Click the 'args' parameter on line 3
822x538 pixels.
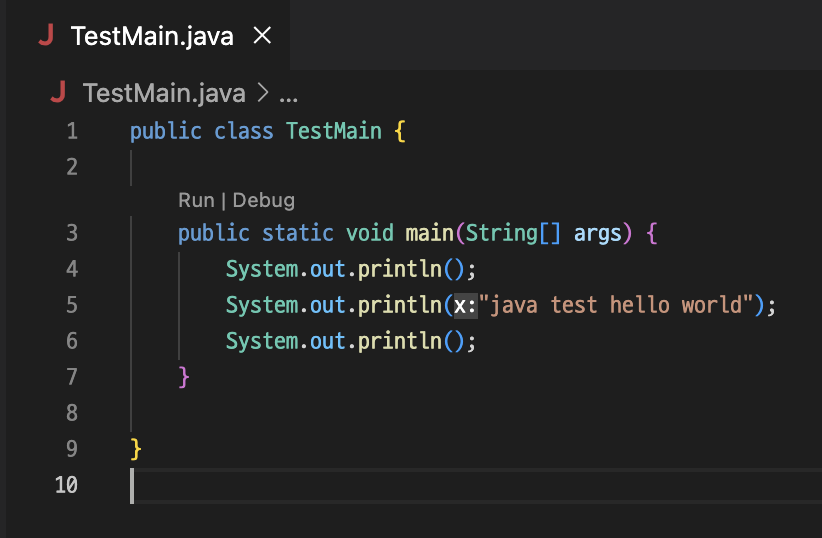(x=598, y=234)
